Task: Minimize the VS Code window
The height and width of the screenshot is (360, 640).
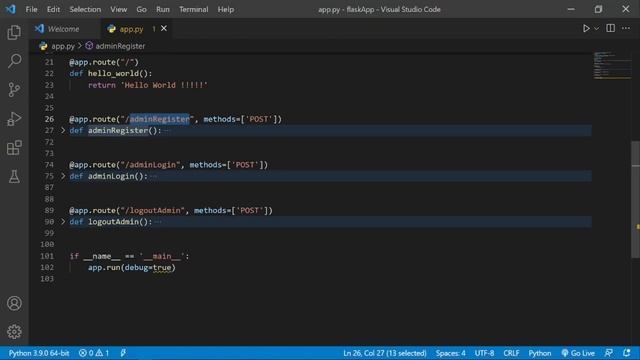Action: click(571, 9)
